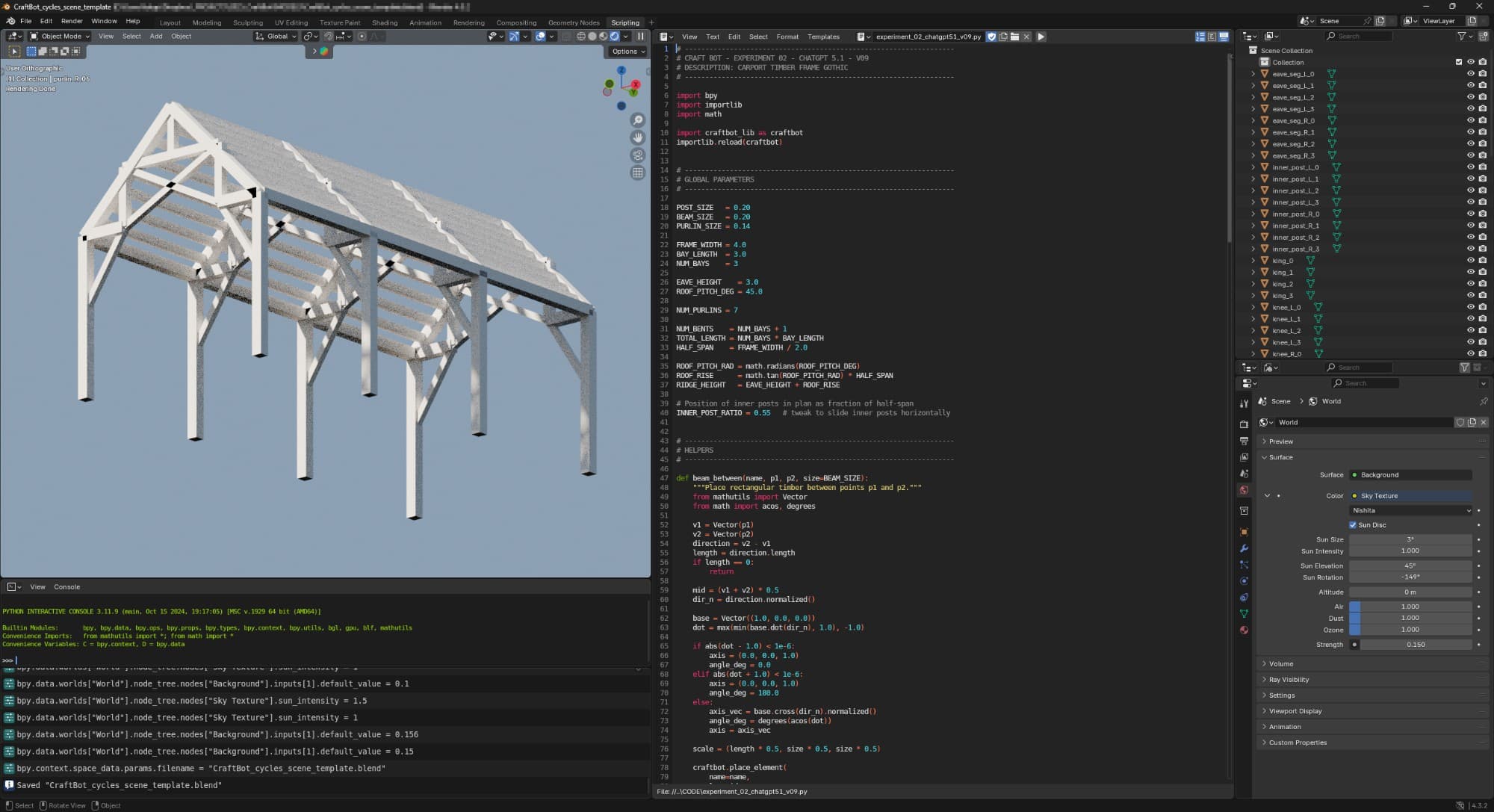
Task: Hide eave_seg_L_0 with its eye icon
Action: (x=1470, y=74)
